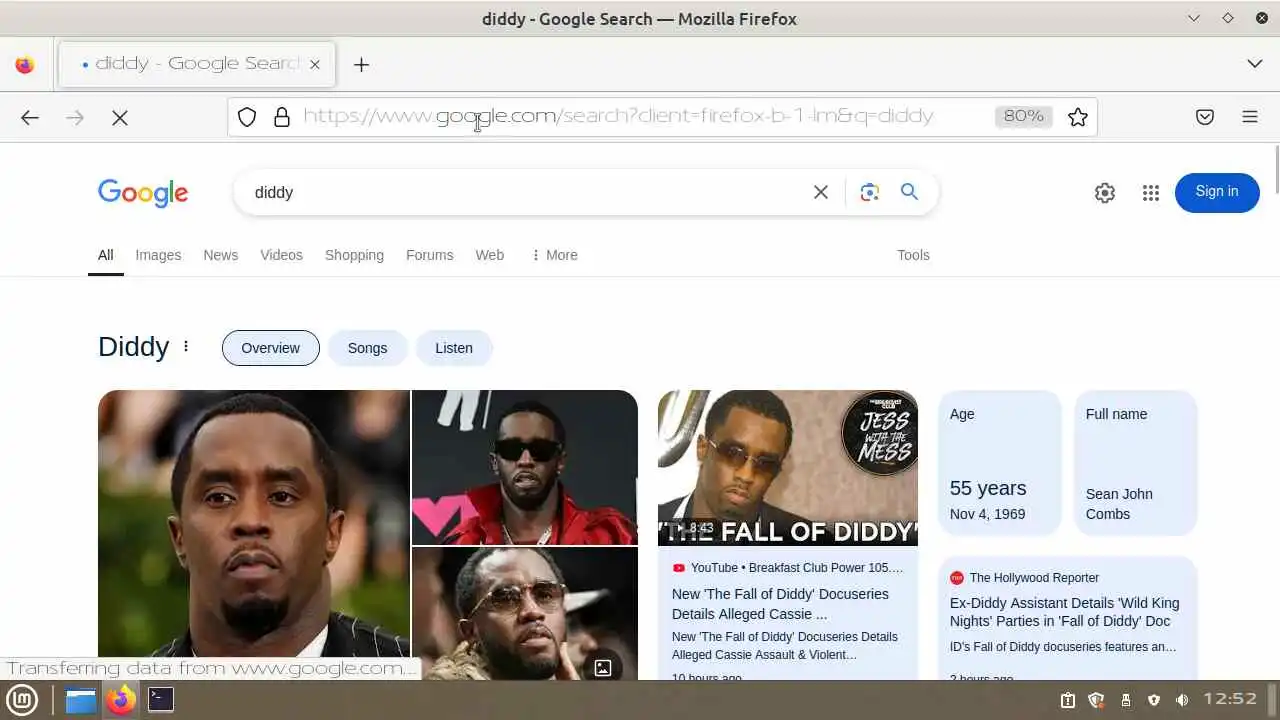Open more images icon

point(603,668)
